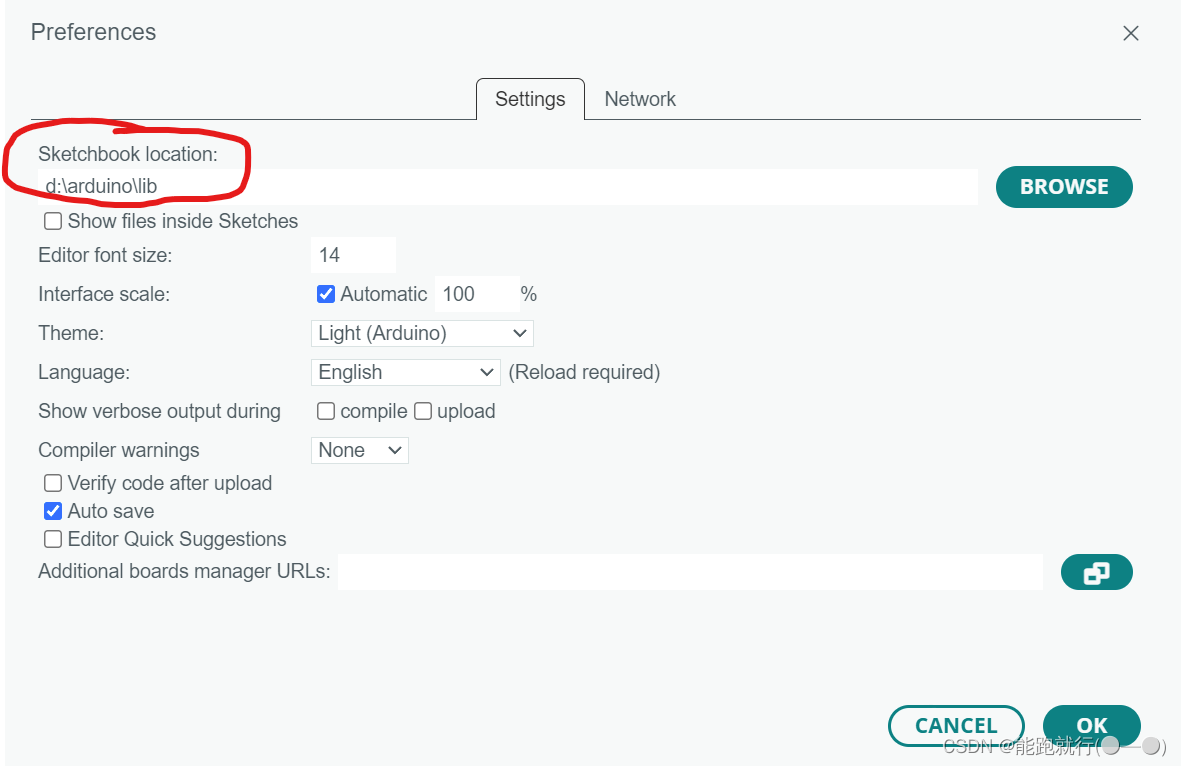The image size is (1181, 766).
Task: Click the Preferences dialog title
Action: (93, 32)
